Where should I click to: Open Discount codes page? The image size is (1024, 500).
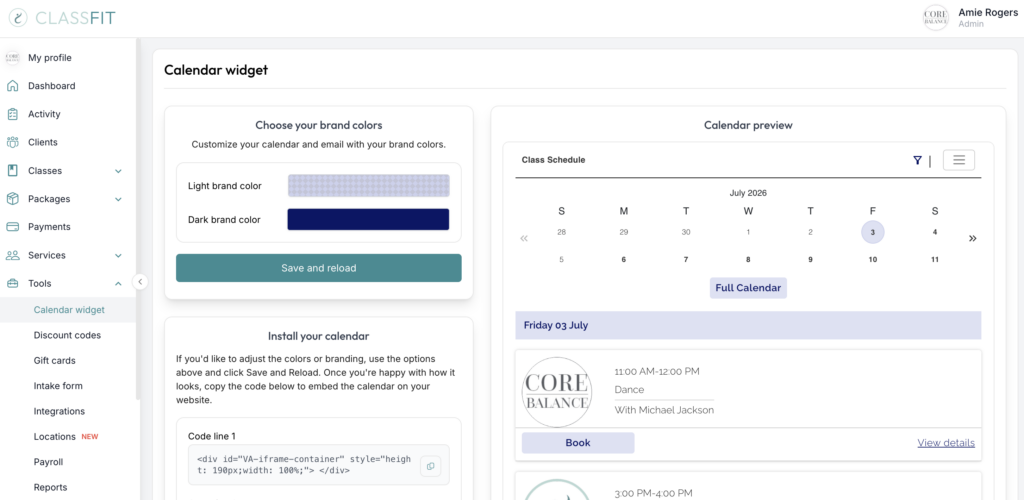67,336
